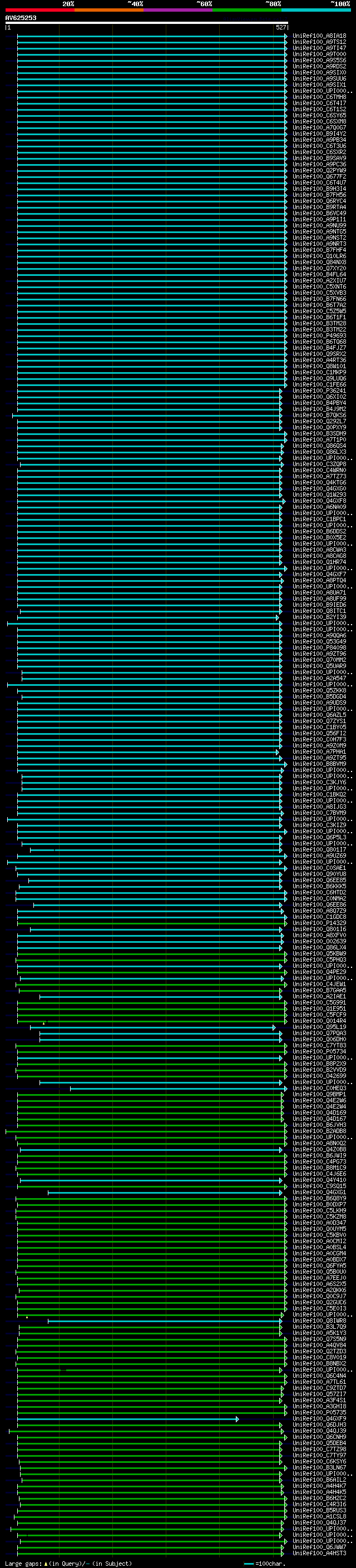Open hit UniRef100_A9S5S6
356x1568 pixels.
pos(319,60)
